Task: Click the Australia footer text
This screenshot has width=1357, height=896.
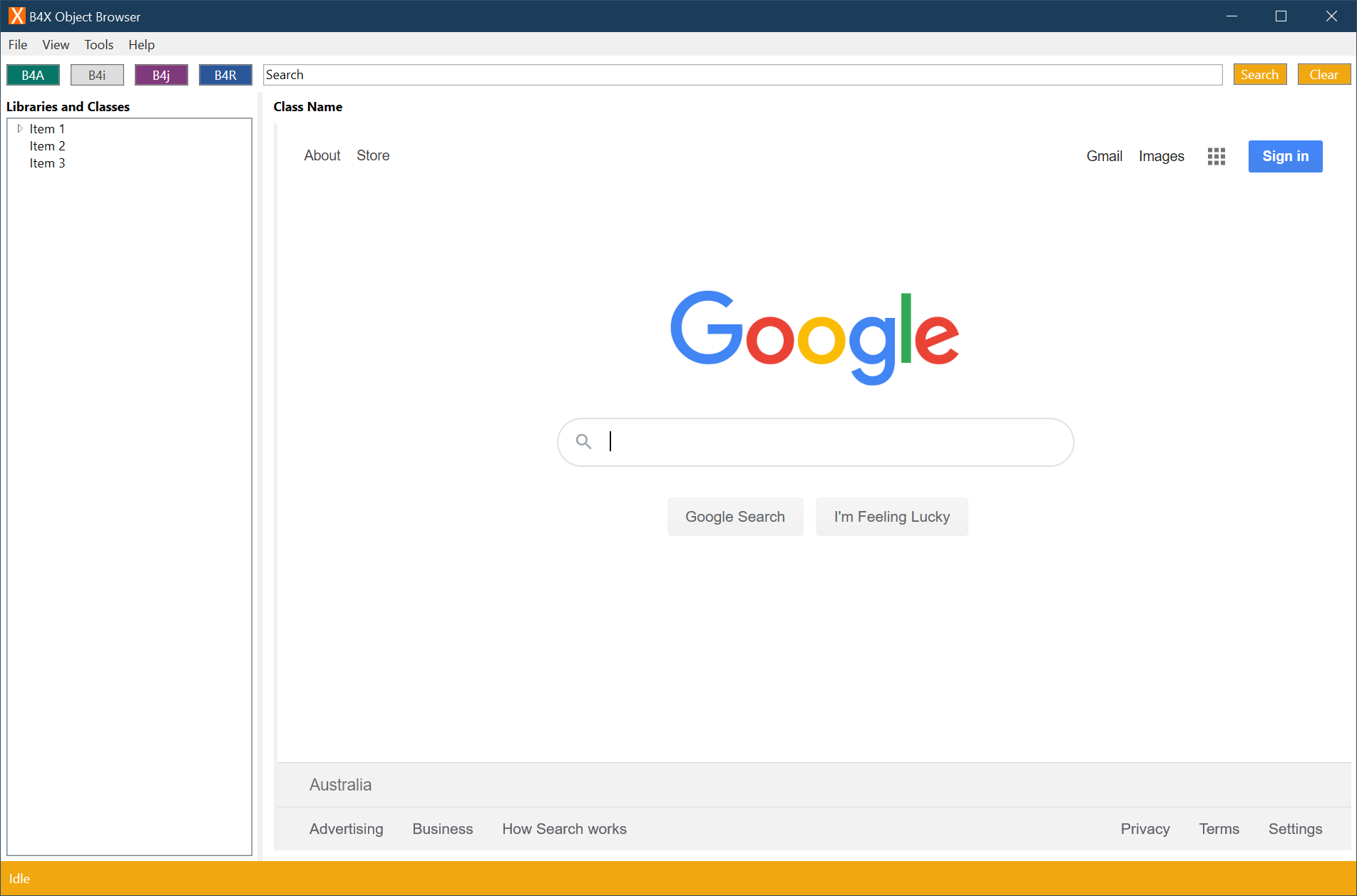Action: click(x=341, y=785)
